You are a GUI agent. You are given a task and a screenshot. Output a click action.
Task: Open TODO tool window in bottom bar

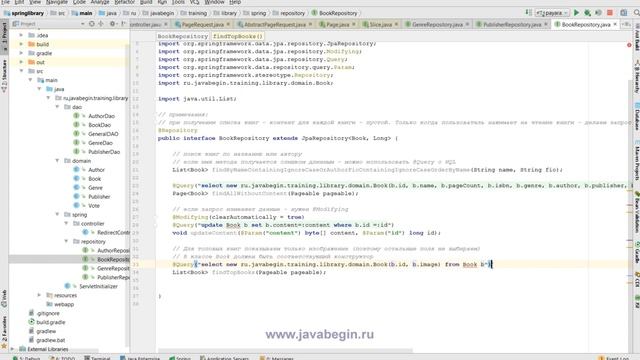click(62, 358)
